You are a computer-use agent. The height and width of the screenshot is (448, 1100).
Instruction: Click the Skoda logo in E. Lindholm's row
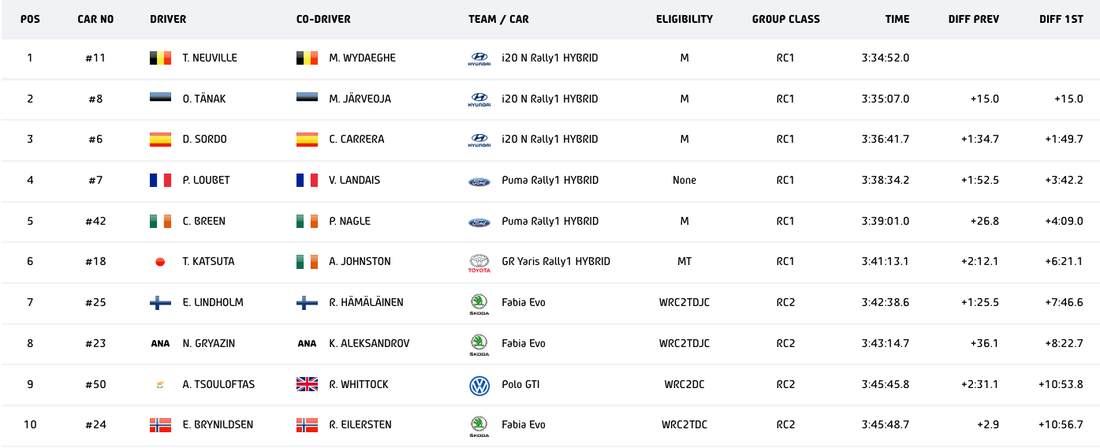(480, 303)
